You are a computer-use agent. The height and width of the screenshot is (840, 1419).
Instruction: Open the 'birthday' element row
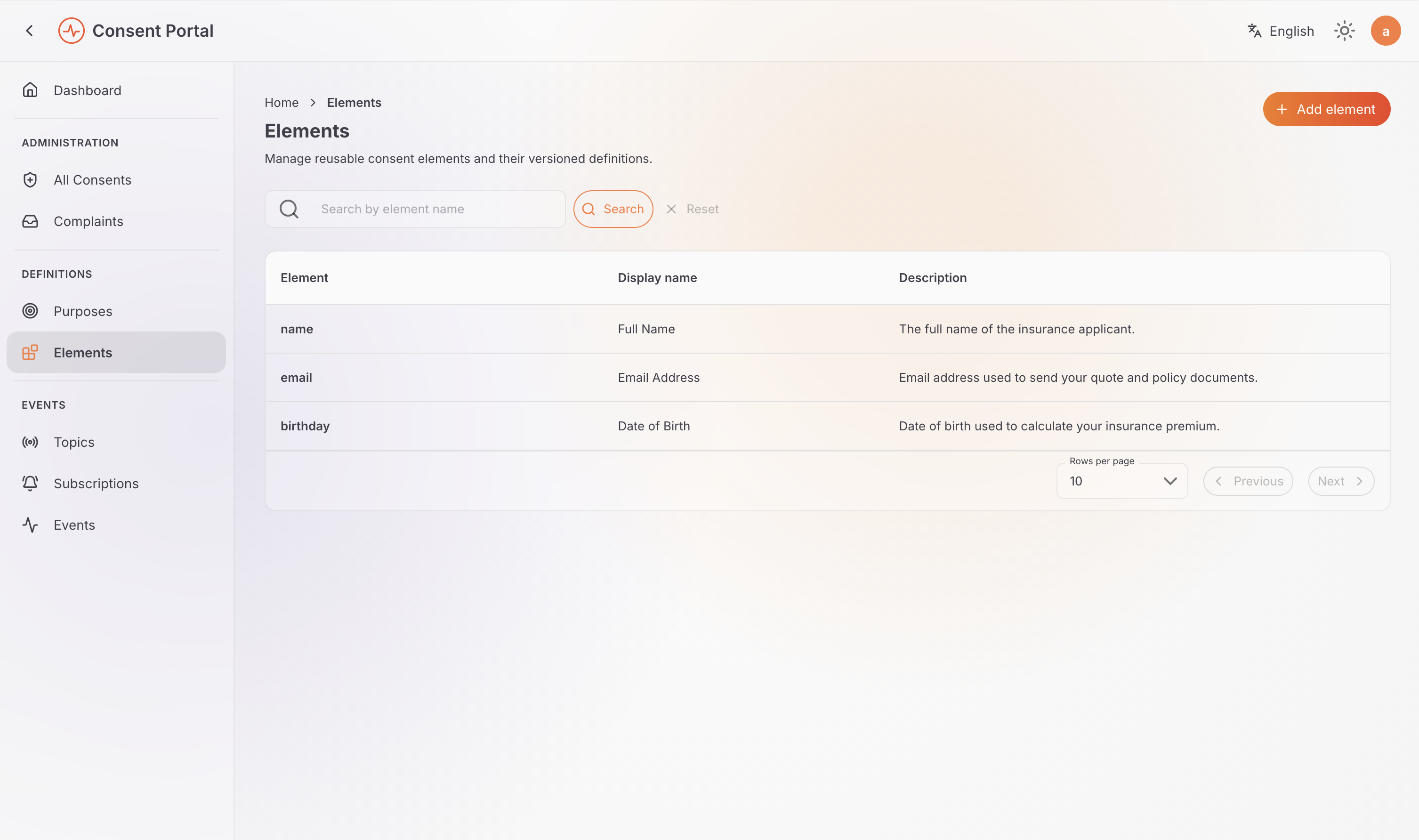[x=827, y=426]
